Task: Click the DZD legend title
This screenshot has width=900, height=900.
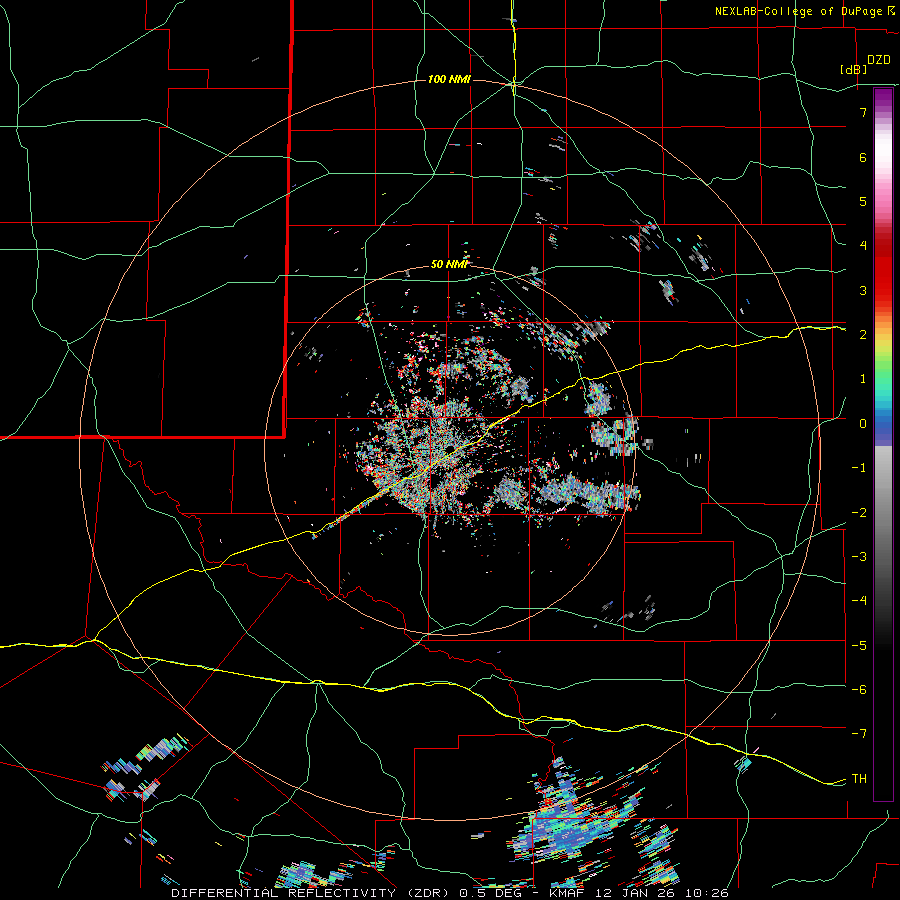Action: (879, 60)
